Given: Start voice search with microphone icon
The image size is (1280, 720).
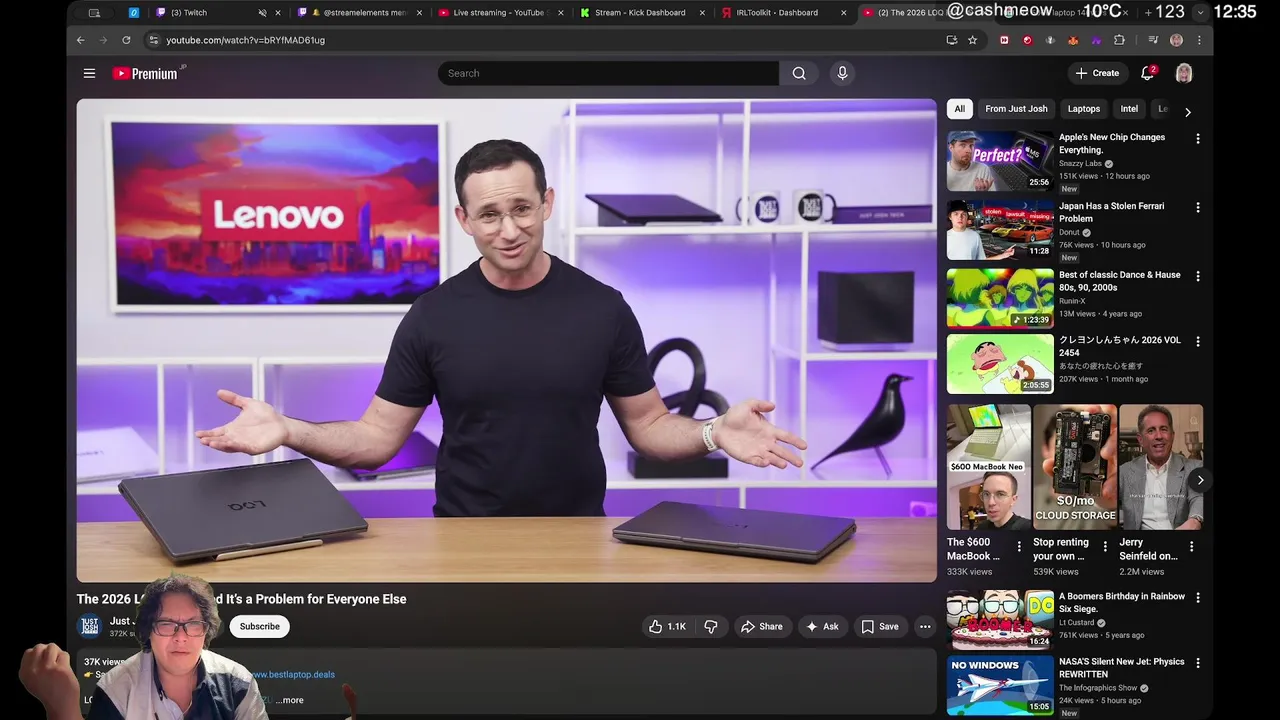Looking at the screenshot, I should [x=842, y=73].
